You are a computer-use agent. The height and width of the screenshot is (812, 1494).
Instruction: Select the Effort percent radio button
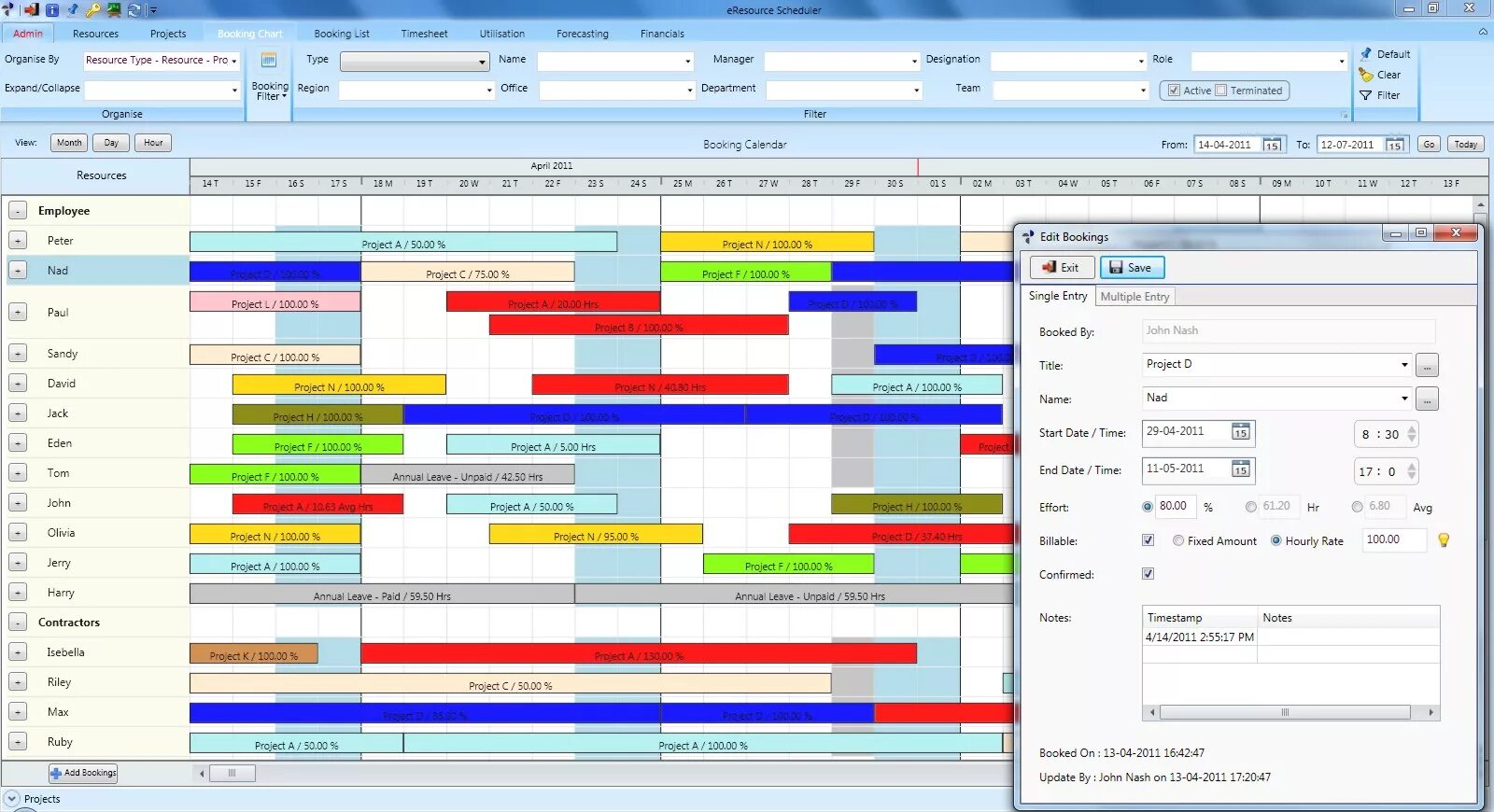pyautogui.click(x=1148, y=507)
